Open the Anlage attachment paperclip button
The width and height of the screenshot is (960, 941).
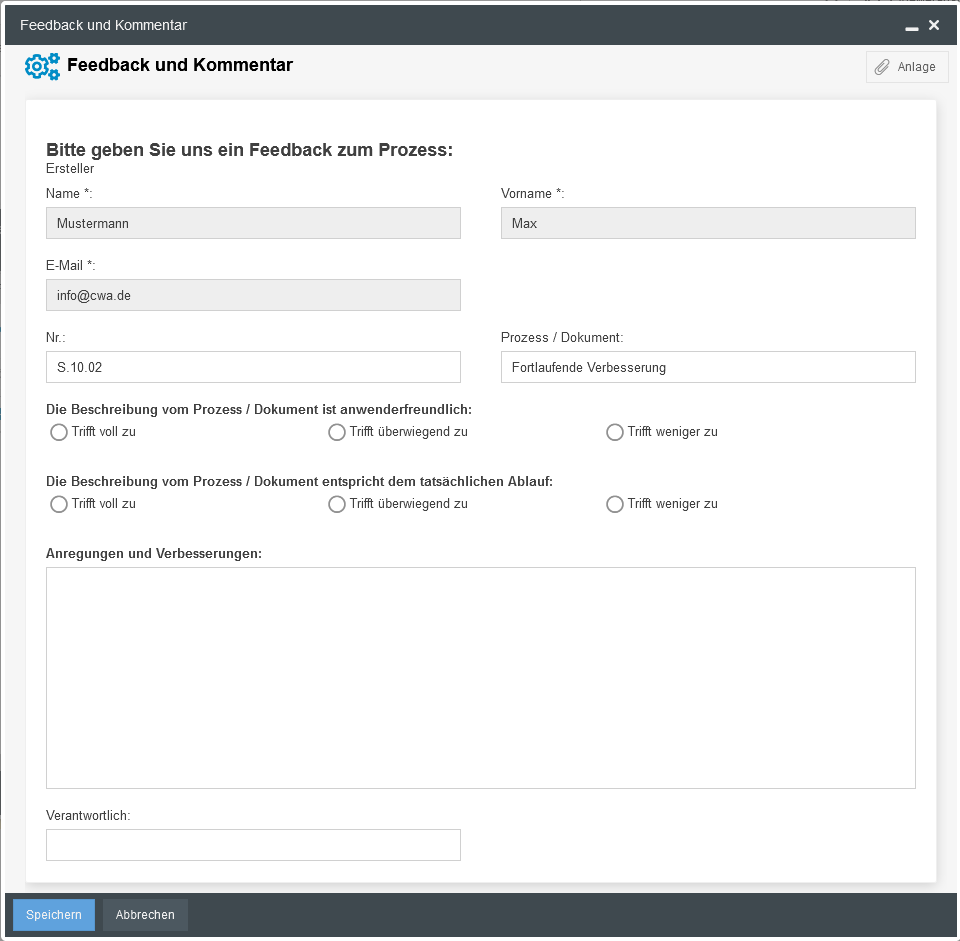click(906, 67)
